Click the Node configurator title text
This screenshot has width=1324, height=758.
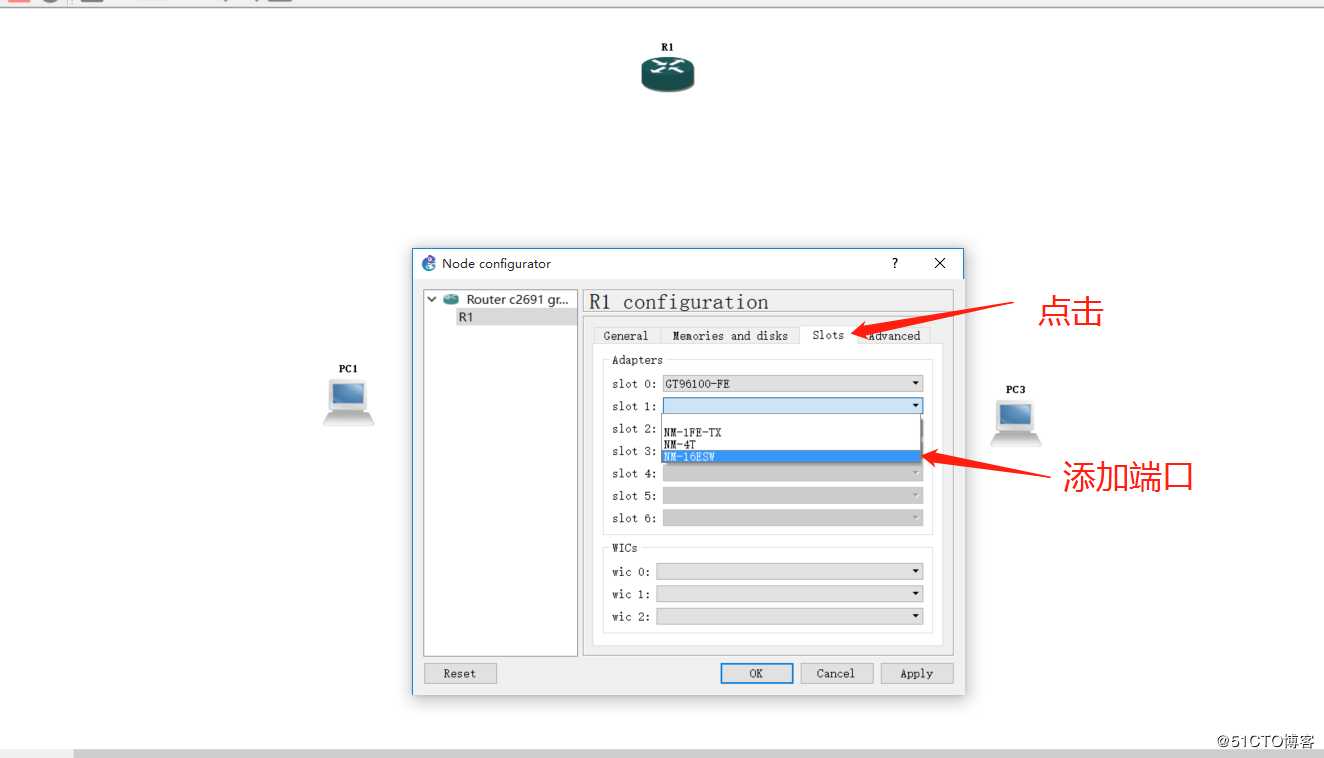click(x=496, y=264)
